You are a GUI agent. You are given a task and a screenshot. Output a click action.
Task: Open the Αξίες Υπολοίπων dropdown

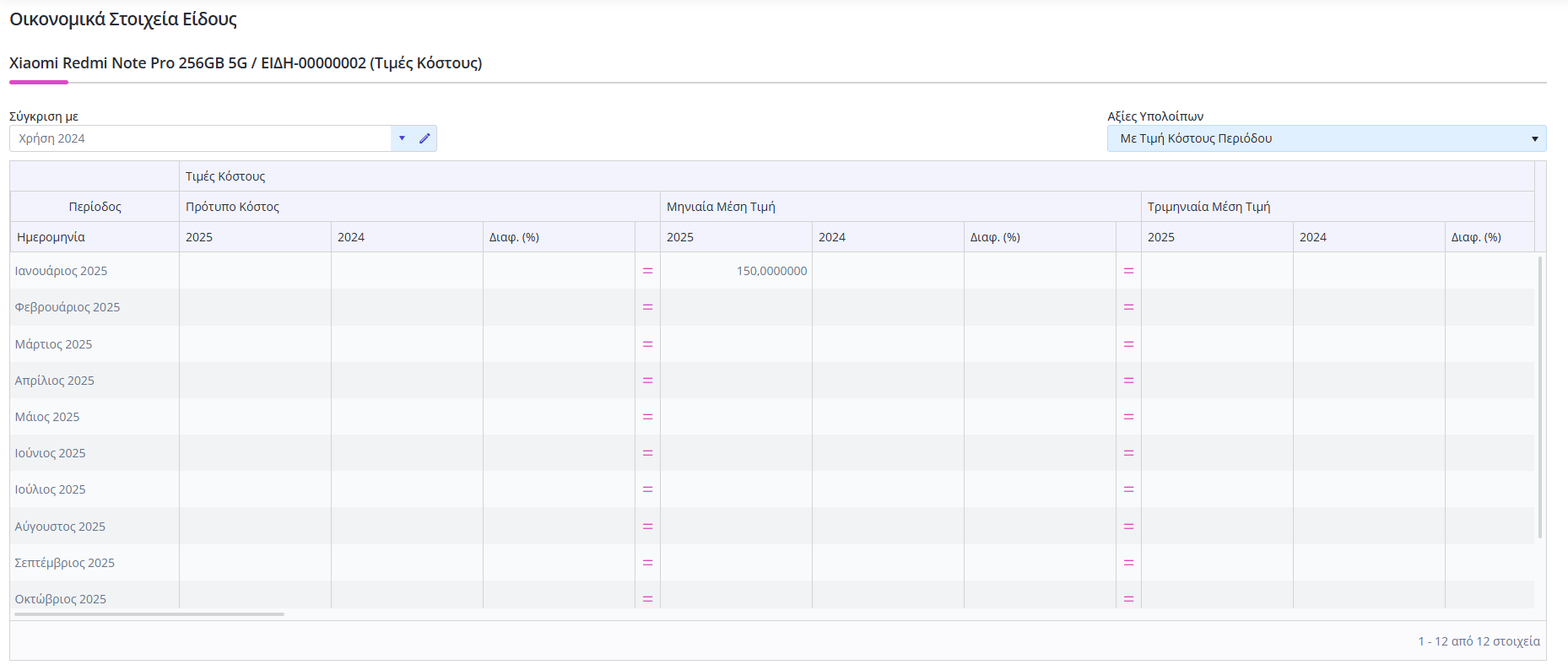[1326, 138]
